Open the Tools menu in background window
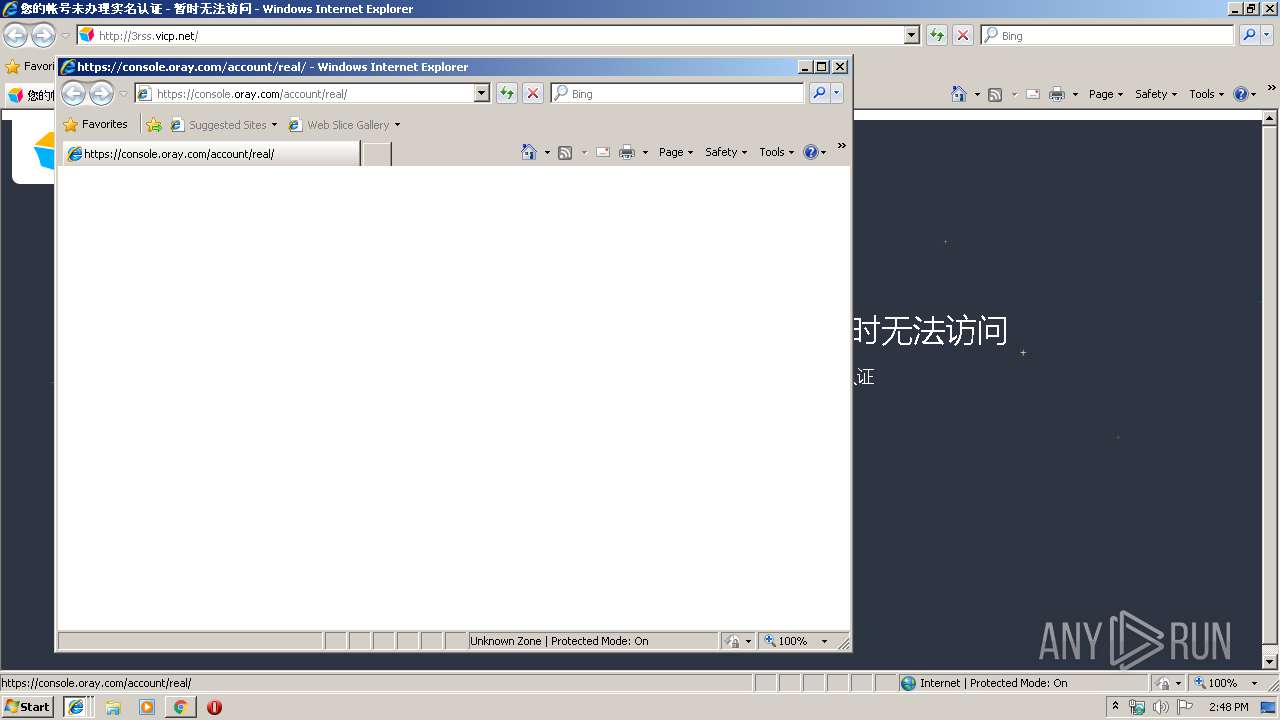1280x720 pixels. tap(1206, 94)
